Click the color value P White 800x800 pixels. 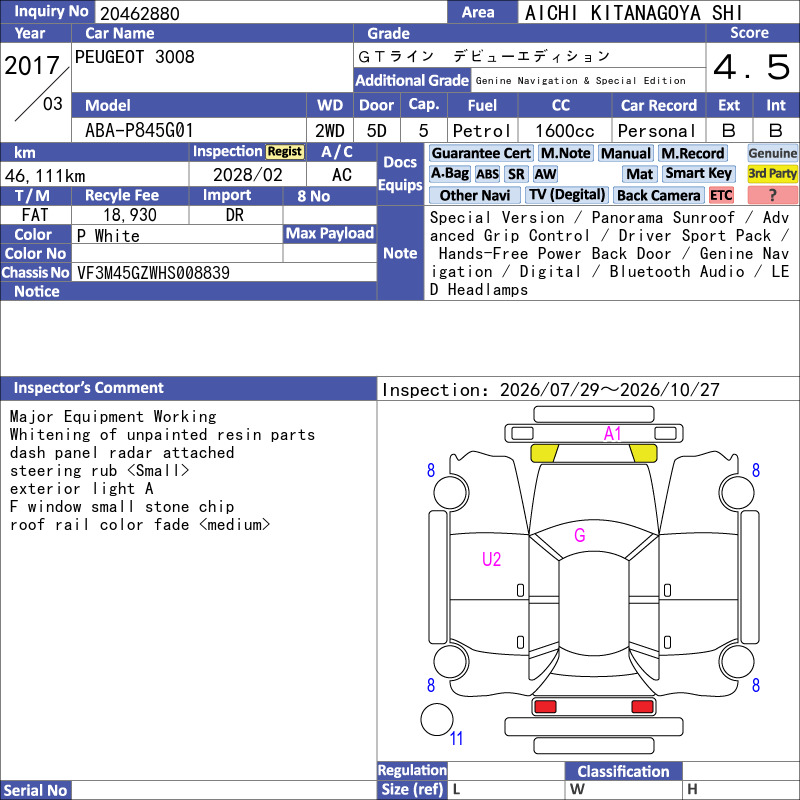point(108,236)
